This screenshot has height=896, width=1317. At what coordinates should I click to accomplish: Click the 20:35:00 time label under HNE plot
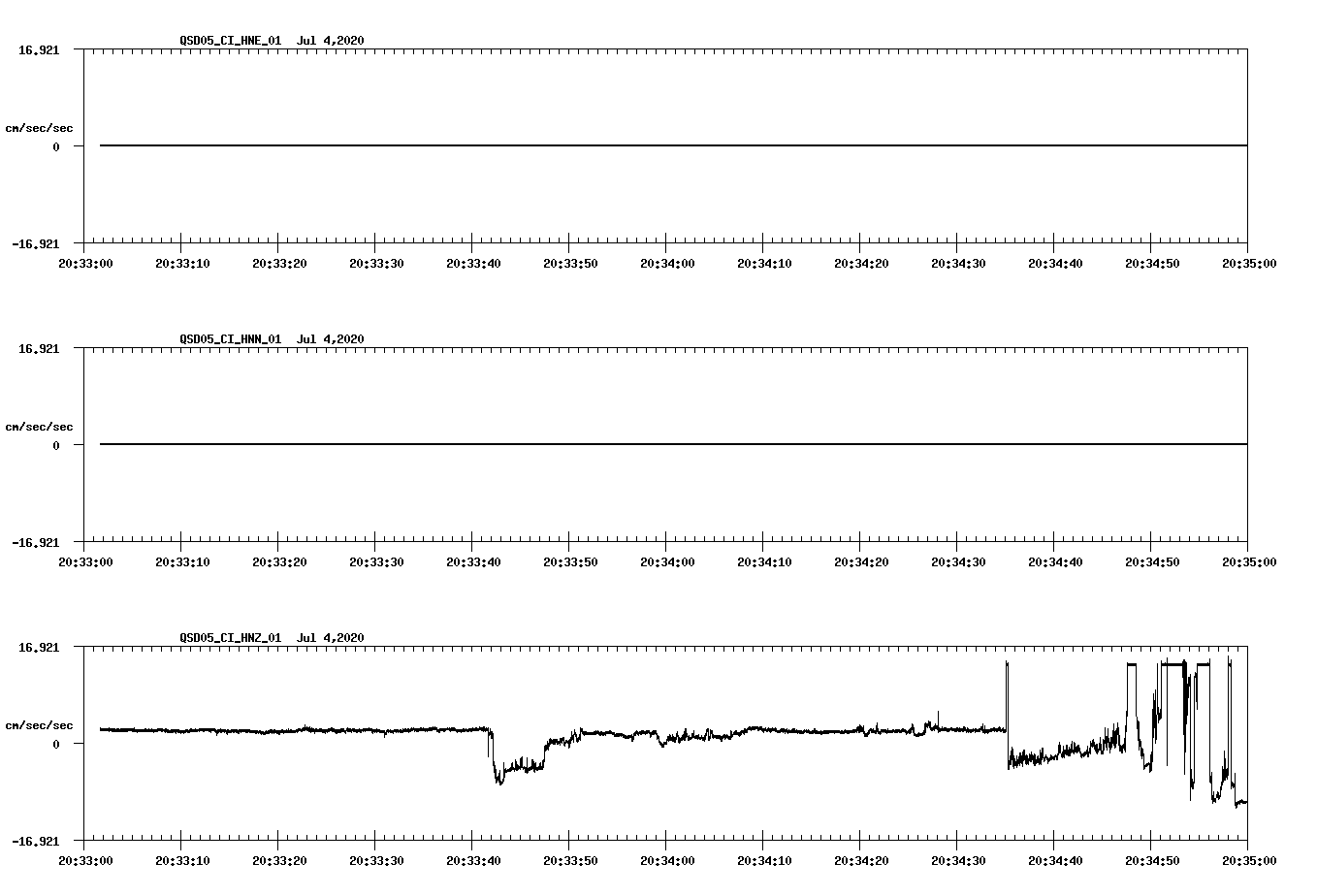pos(1249,263)
